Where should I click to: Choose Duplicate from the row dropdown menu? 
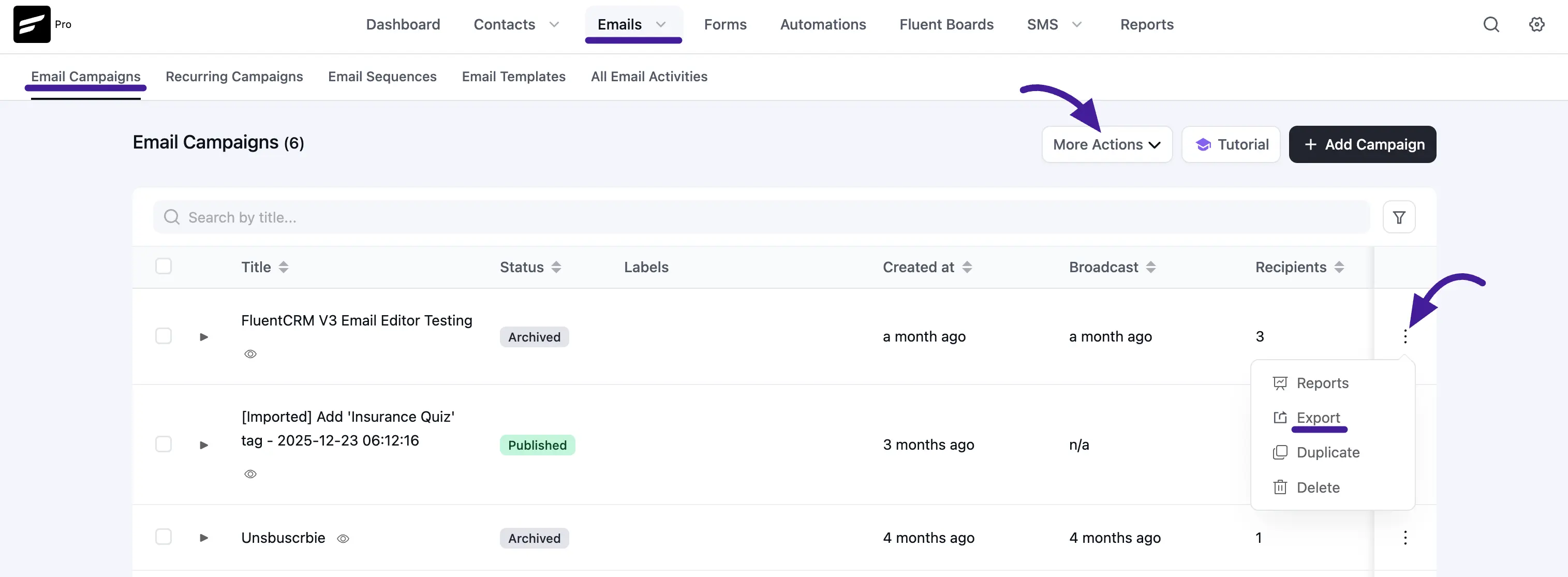[1316, 452]
